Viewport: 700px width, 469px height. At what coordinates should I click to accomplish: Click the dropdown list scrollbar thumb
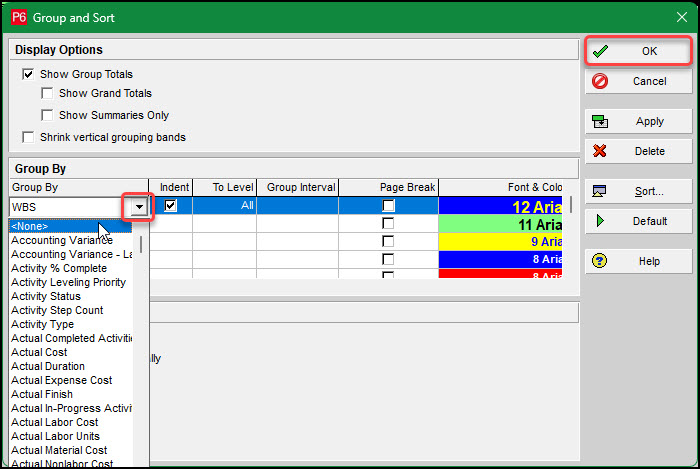tap(141, 245)
